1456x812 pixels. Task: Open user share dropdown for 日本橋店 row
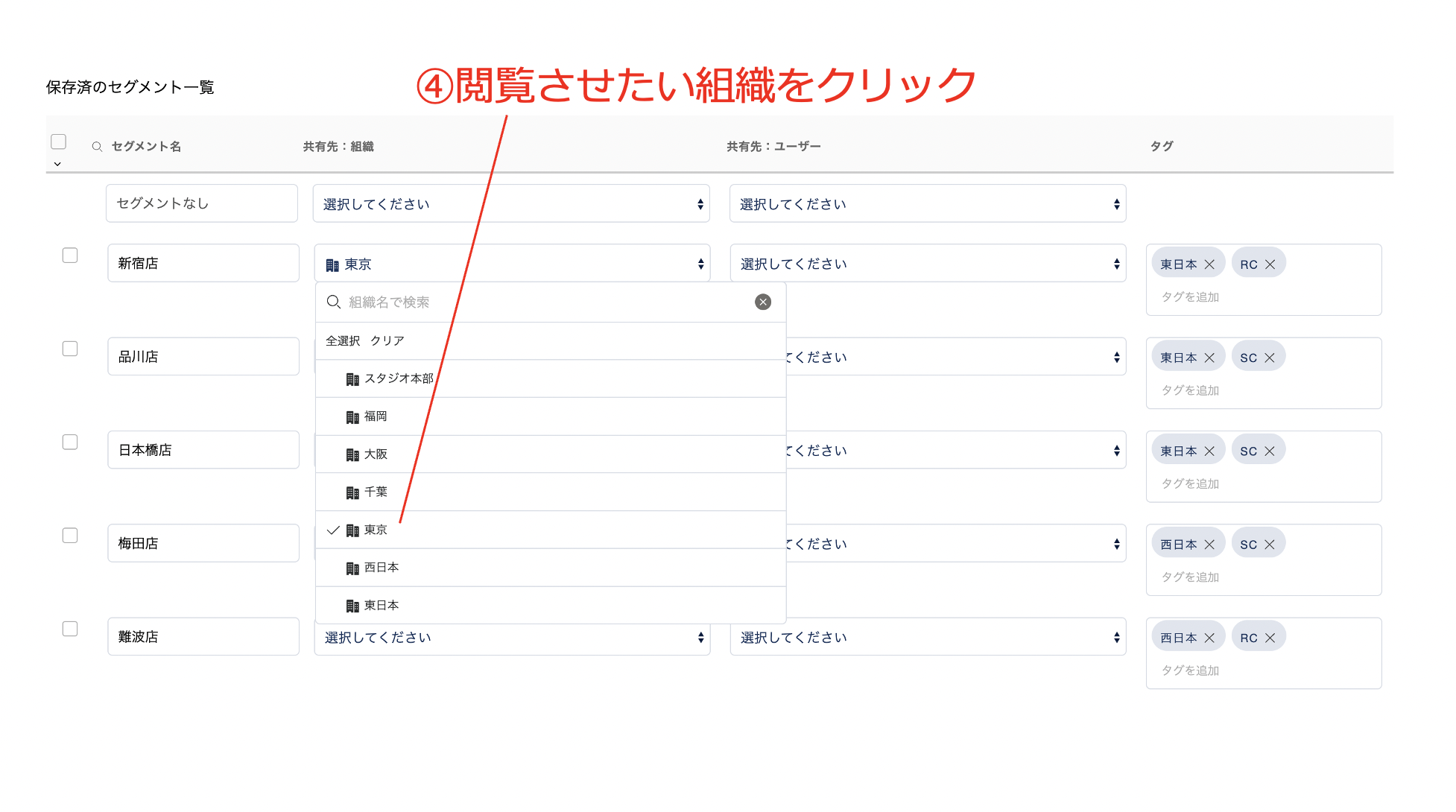(956, 450)
